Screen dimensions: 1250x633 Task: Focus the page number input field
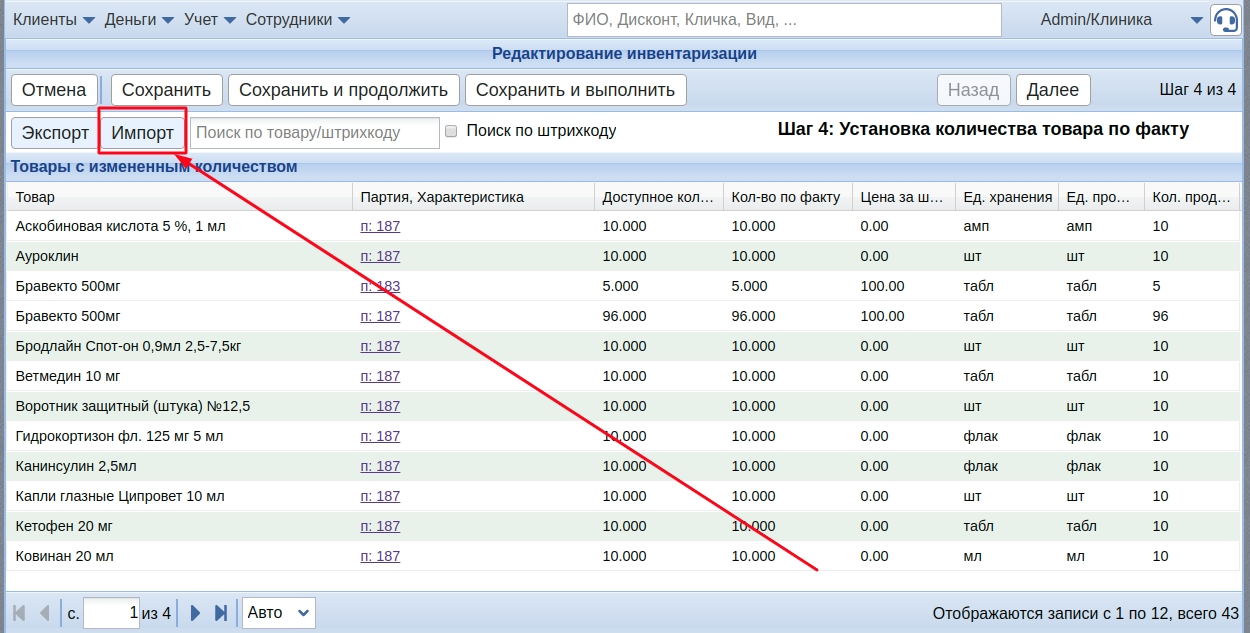coord(111,613)
